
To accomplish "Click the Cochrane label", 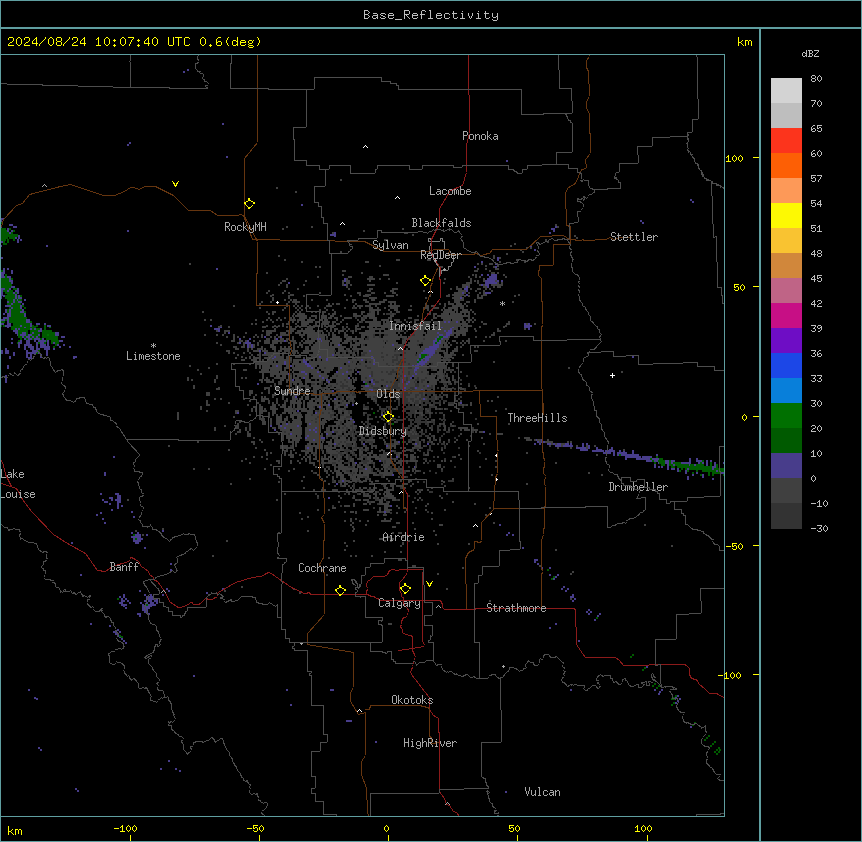I will point(322,568).
